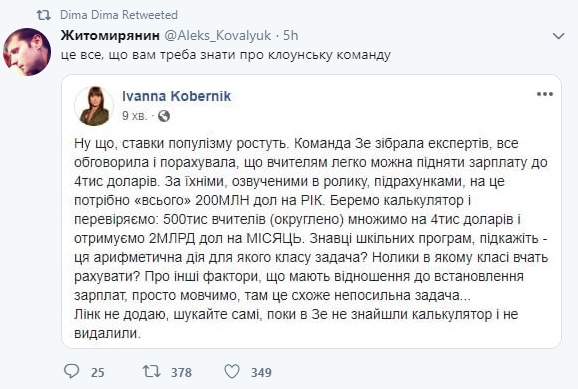Click the 25 replies count
This screenshot has height=389, width=578.
click(x=98, y=372)
